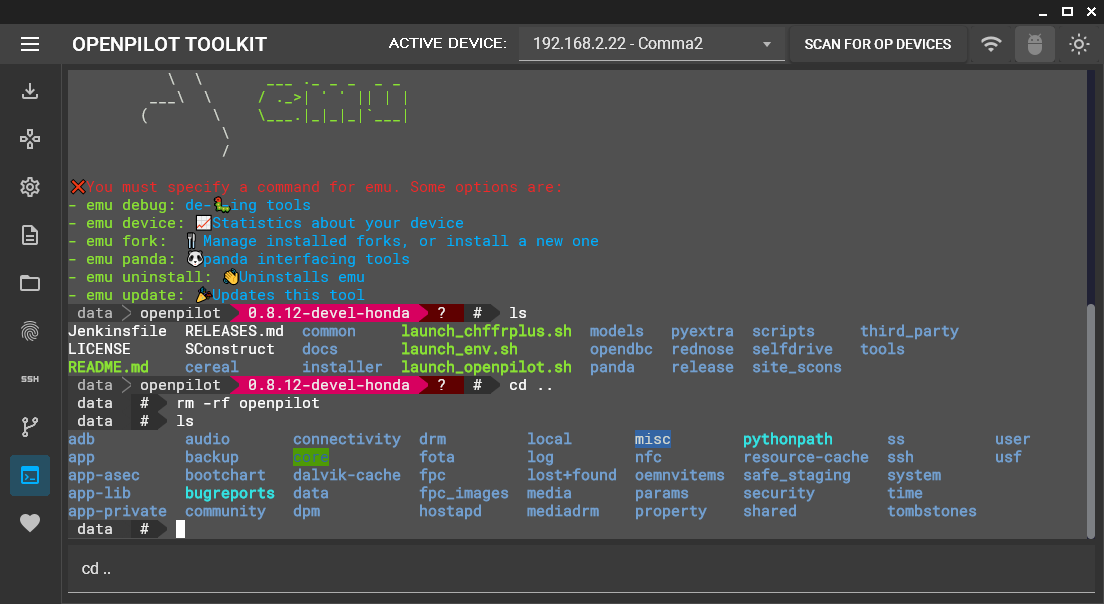Click 'selfdrive' directory name in terminal
Image resolution: width=1104 pixels, height=604 pixels.
(792, 349)
